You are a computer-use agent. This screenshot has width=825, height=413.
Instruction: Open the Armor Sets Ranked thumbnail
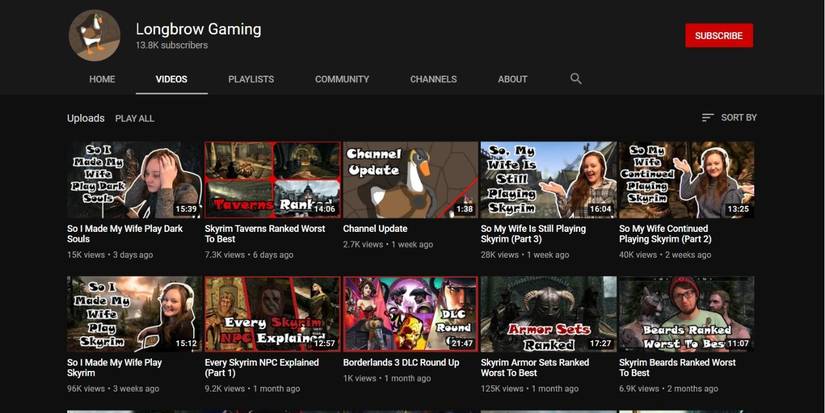548,314
